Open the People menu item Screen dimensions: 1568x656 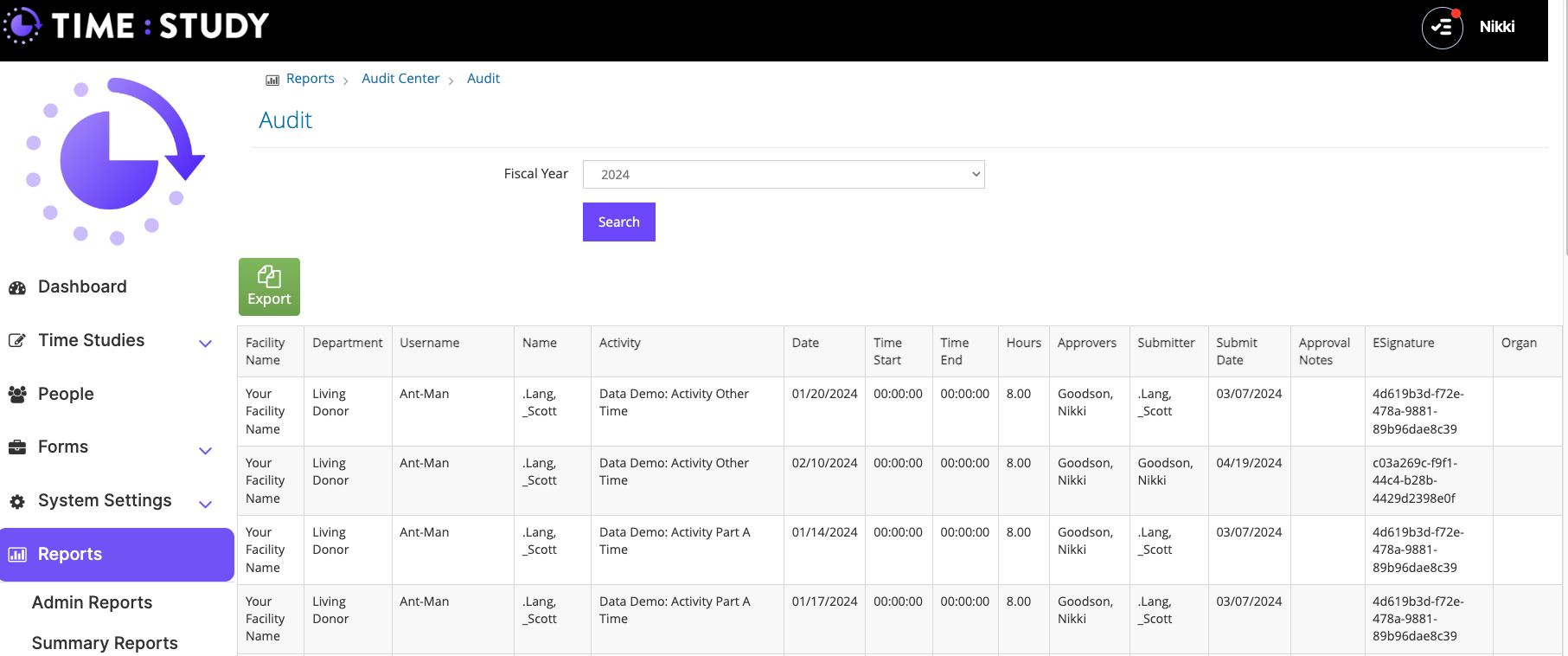[x=66, y=394]
